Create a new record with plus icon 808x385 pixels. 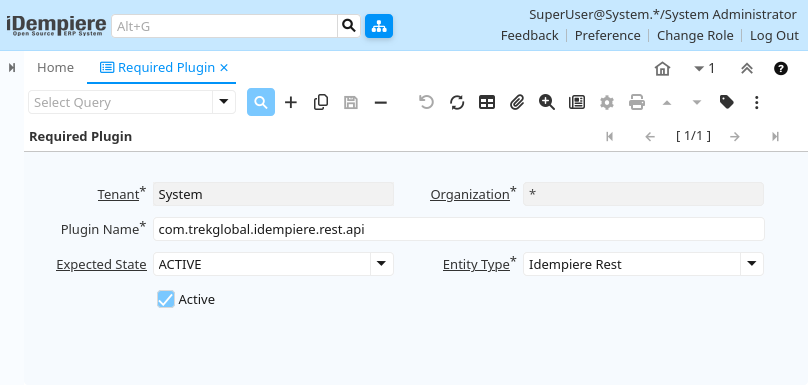click(x=291, y=103)
